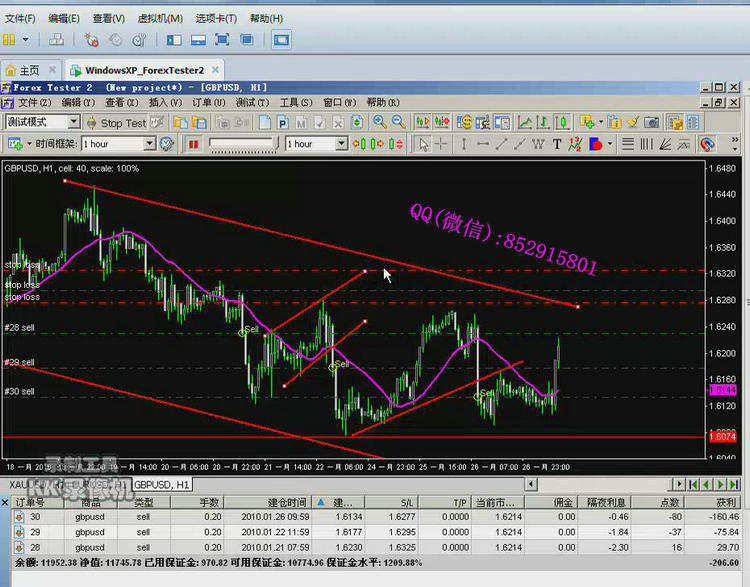
Task: Click the chart screenshot camera icon
Action: tap(652, 122)
